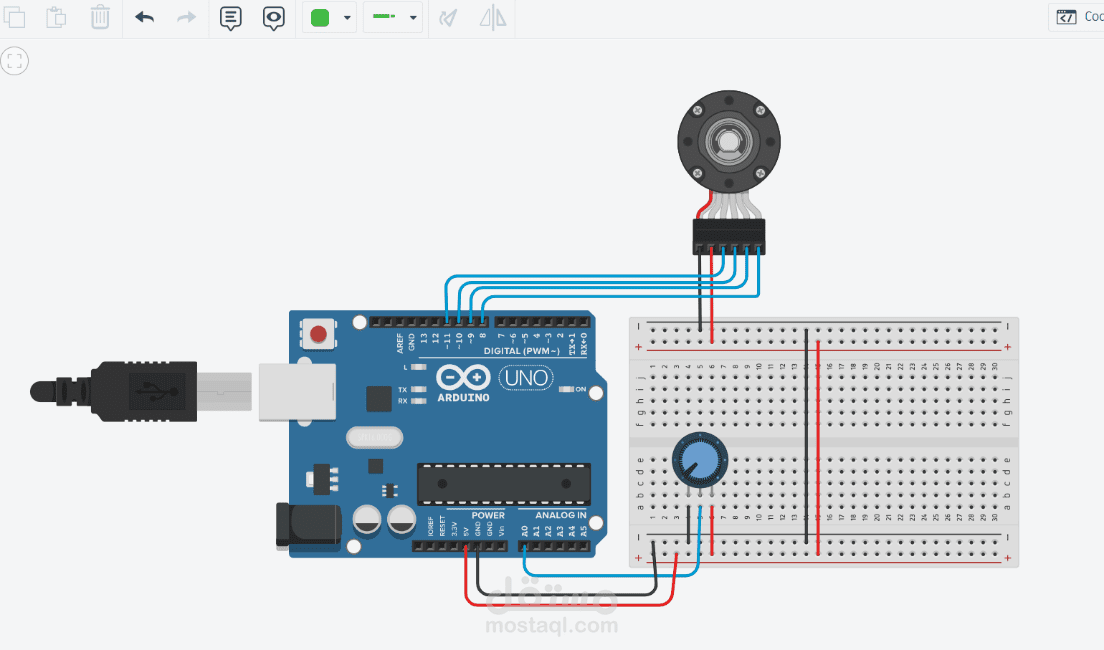
Task: Select the Copy tool in the toolbar
Action: pos(15,17)
